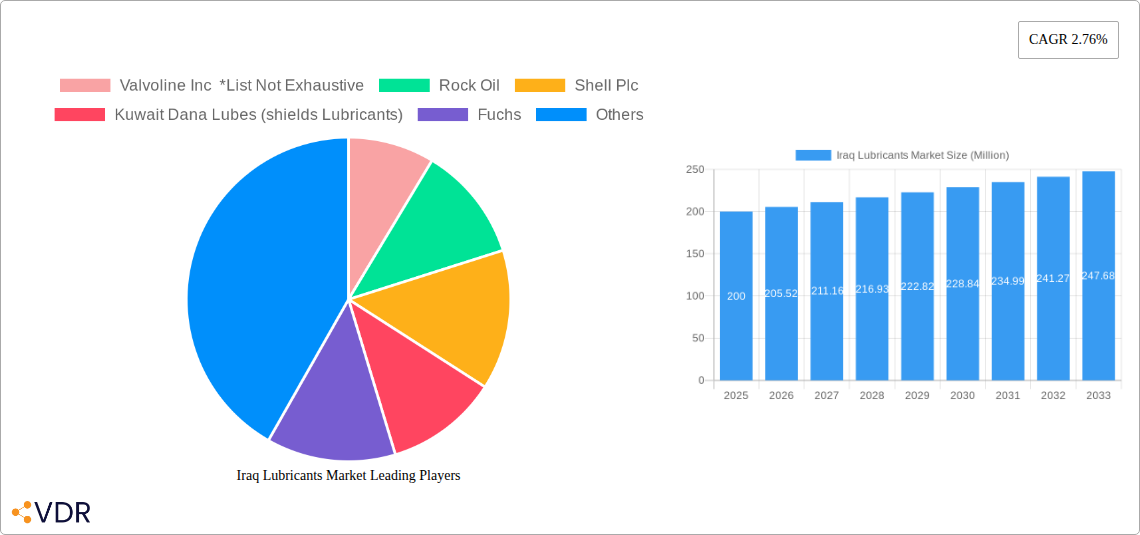Click the 250 y-axis label

[x=695, y=169]
